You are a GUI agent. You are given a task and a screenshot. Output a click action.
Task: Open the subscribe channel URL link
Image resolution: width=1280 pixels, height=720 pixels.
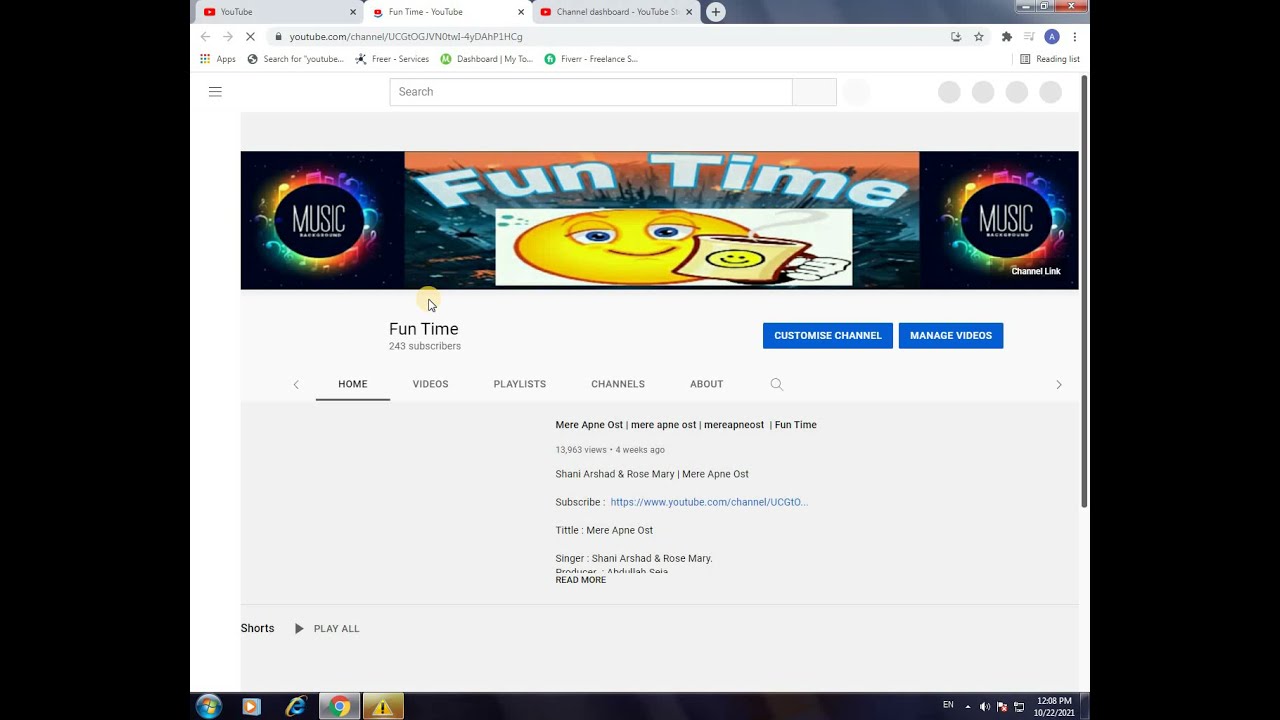click(709, 502)
